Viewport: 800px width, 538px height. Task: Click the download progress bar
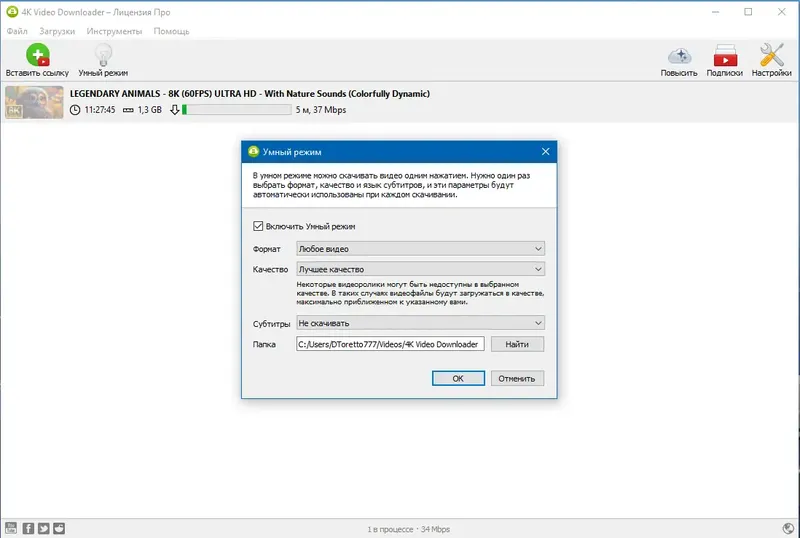tap(237, 110)
